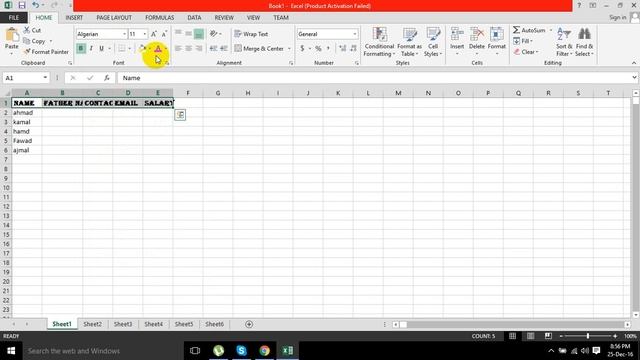
Task: Click the Font Color A icon
Action: tap(158, 49)
